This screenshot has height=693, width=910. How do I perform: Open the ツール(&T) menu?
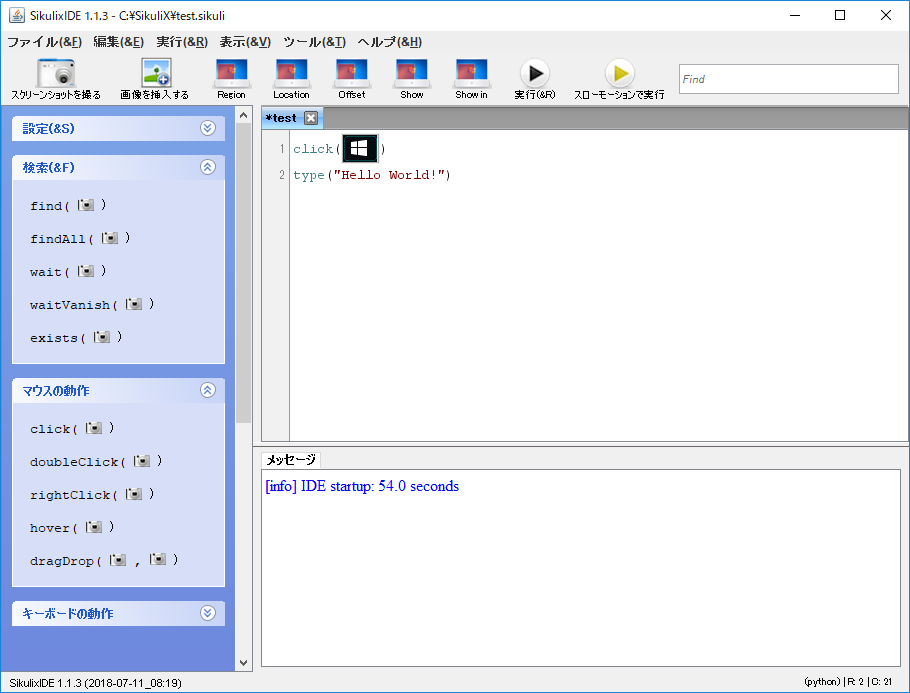coord(314,42)
